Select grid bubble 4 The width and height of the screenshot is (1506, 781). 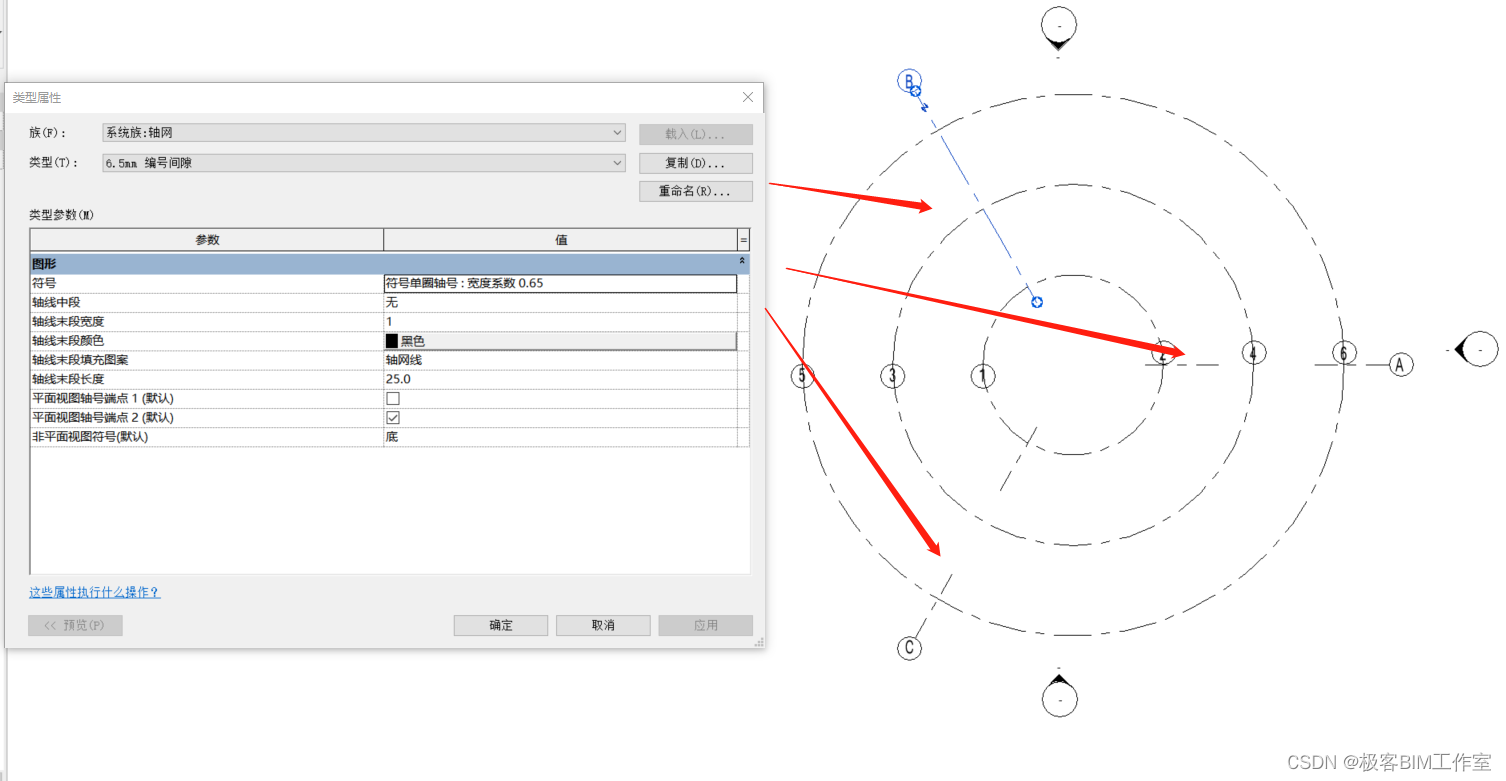click(x=1254, y=353)
